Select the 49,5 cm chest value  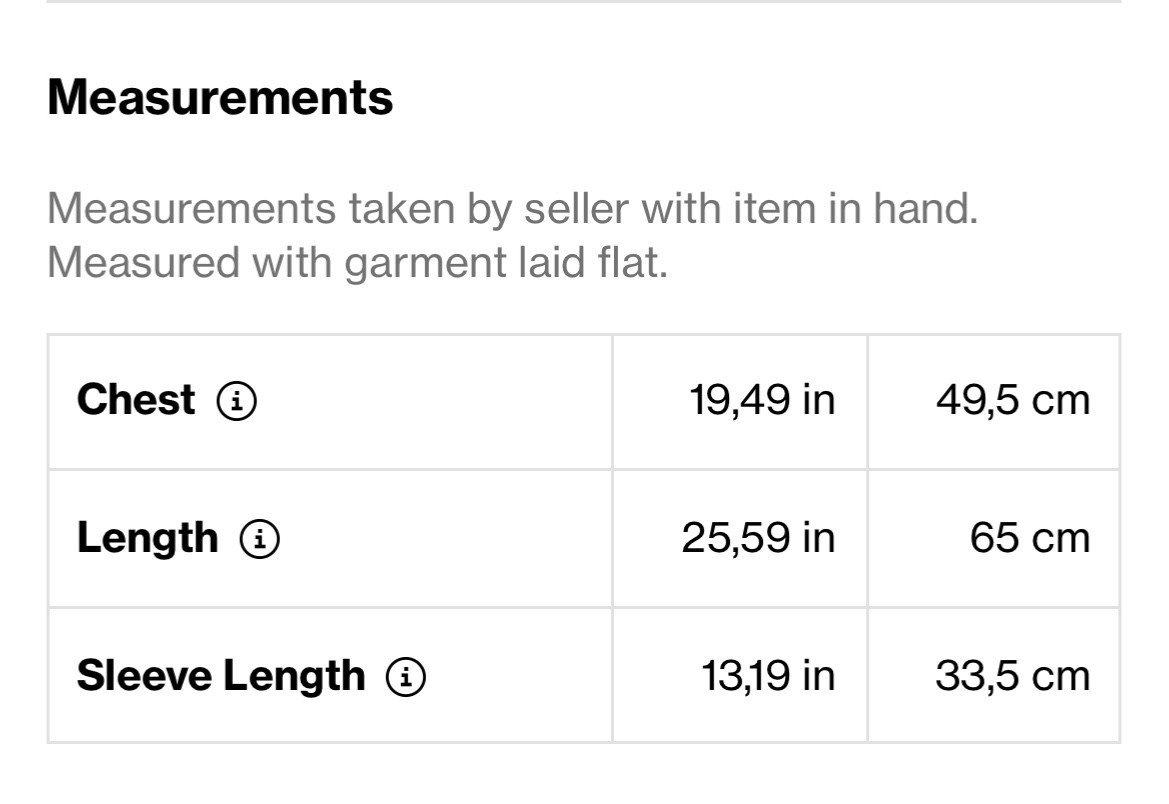1012,400
